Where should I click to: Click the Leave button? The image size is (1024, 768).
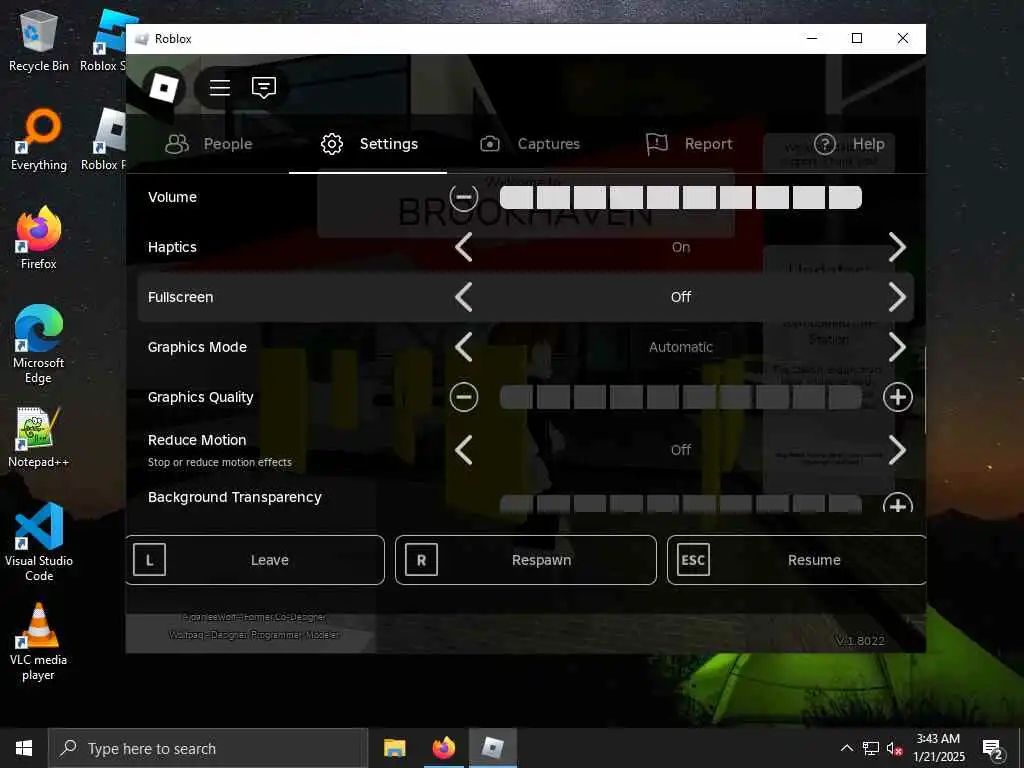[x=255, y=560]
